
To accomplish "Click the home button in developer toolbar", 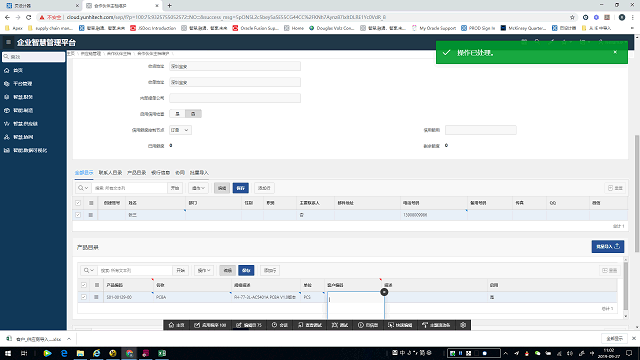I will click(177, 325).
